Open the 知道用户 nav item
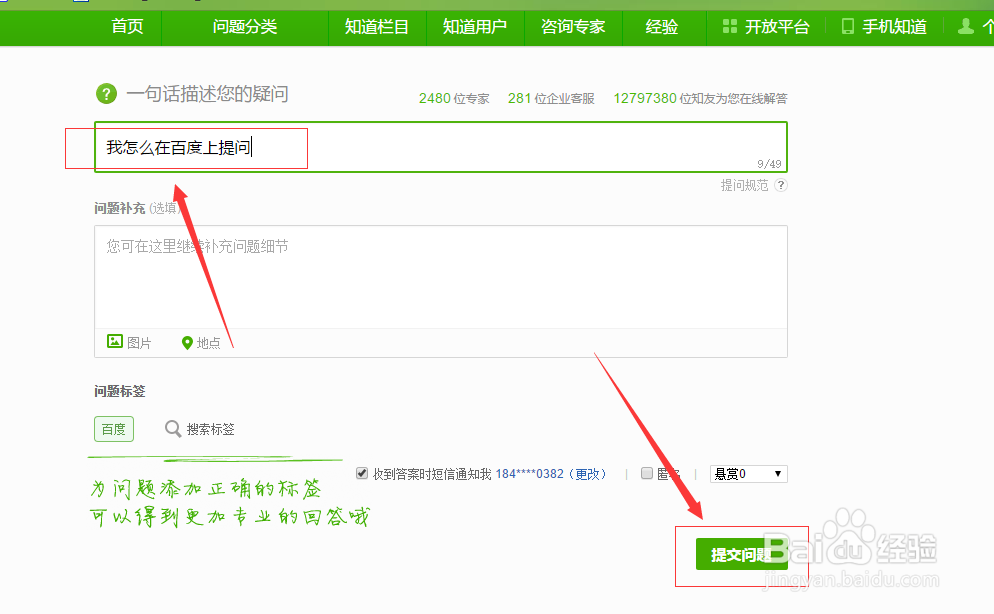This screenshot has height=614, width=994. click(x=475, y=27)
